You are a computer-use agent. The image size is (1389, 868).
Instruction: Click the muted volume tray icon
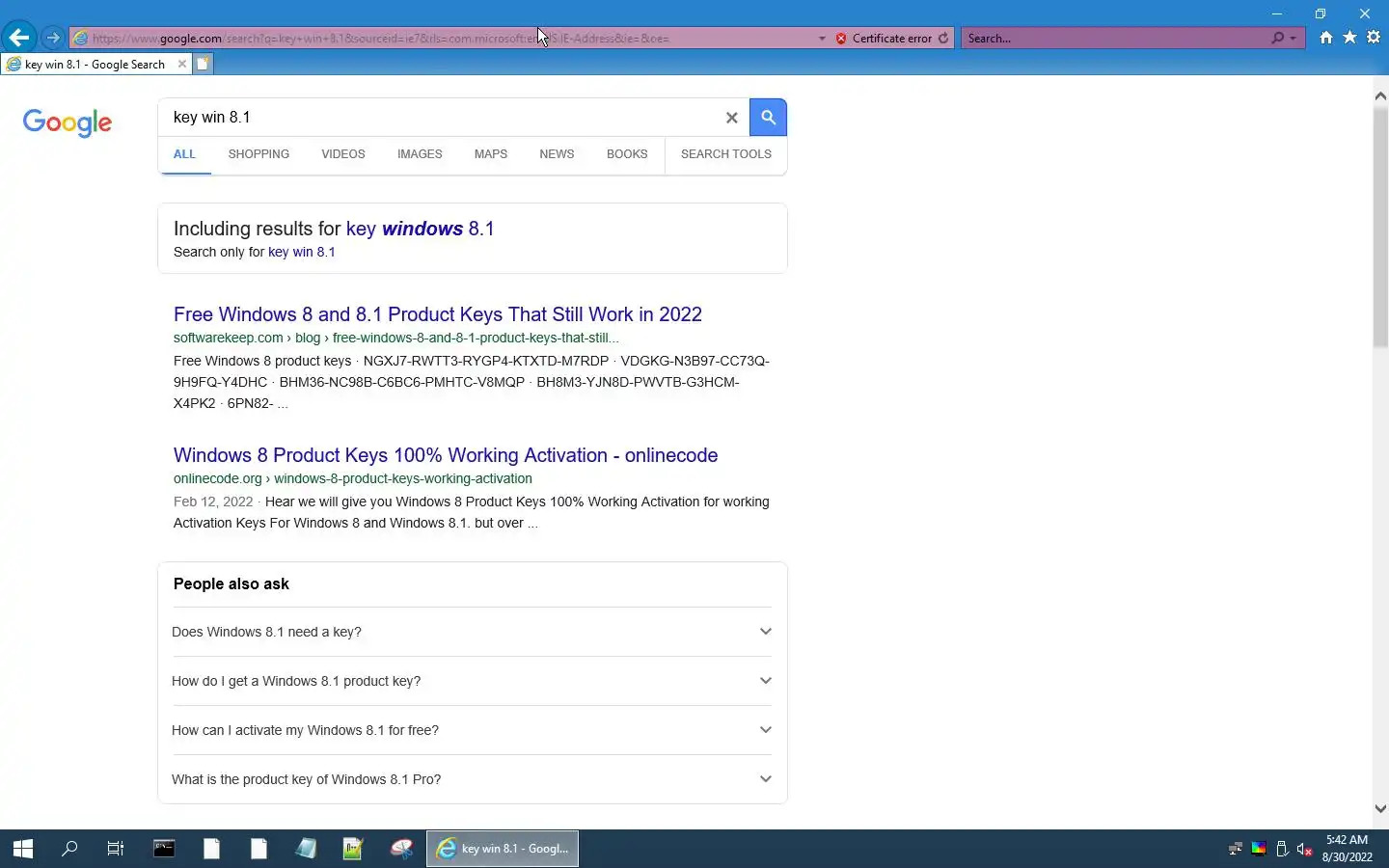[1305, 850]
